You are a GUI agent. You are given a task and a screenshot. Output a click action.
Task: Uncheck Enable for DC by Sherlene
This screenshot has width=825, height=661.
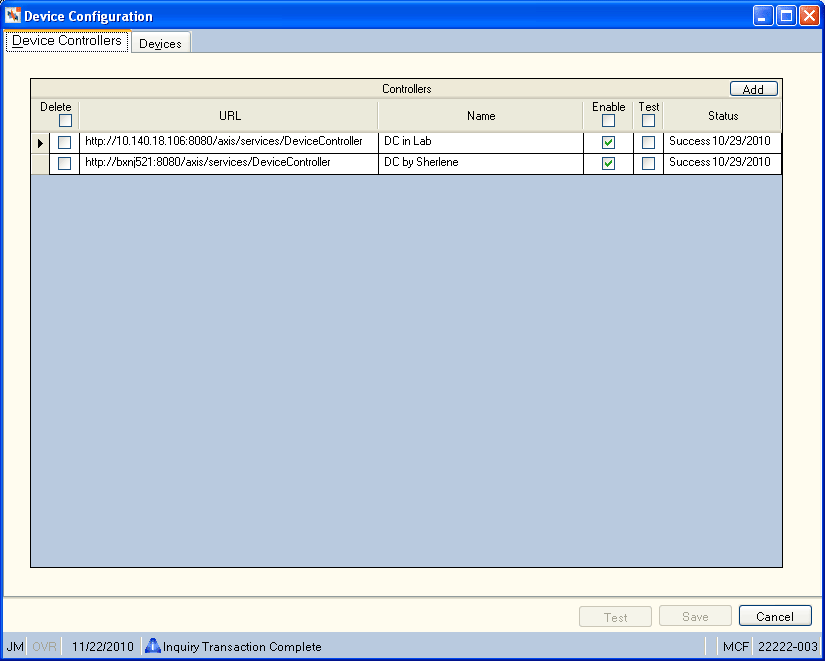click(608, 163)
